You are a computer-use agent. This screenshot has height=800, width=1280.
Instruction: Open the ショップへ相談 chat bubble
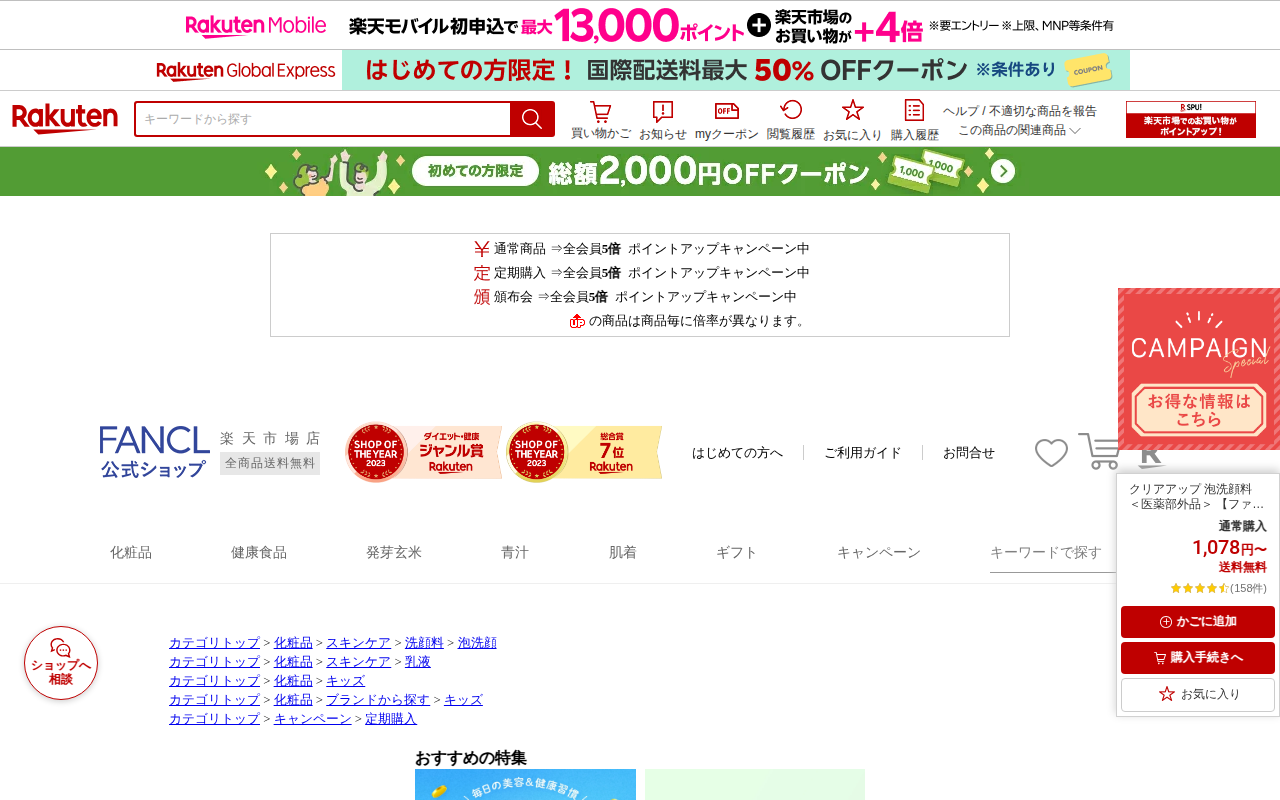coord(61,663)
